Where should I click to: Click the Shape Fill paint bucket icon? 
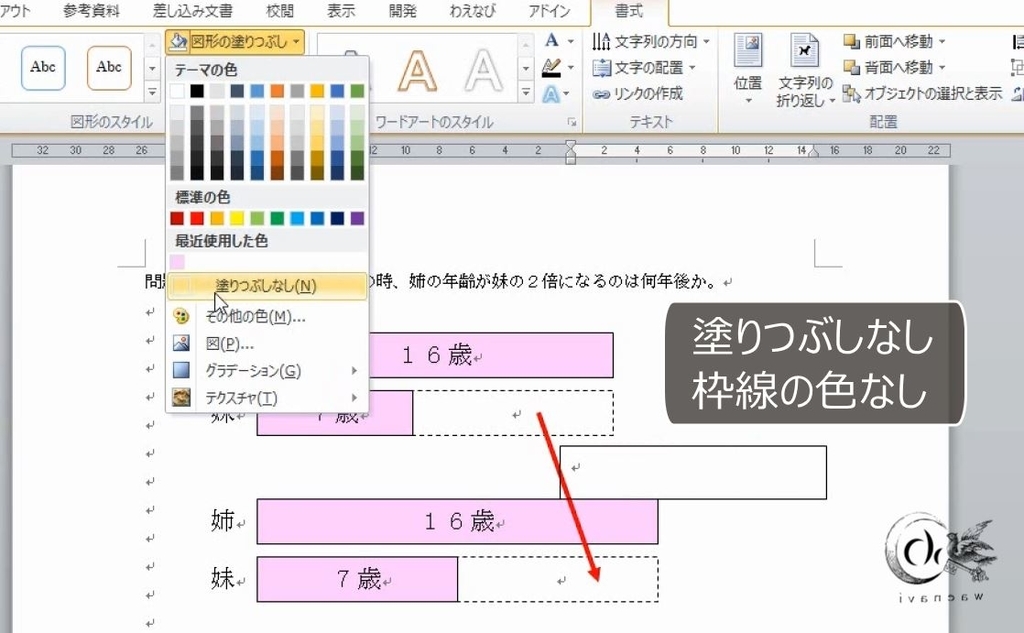178,42
